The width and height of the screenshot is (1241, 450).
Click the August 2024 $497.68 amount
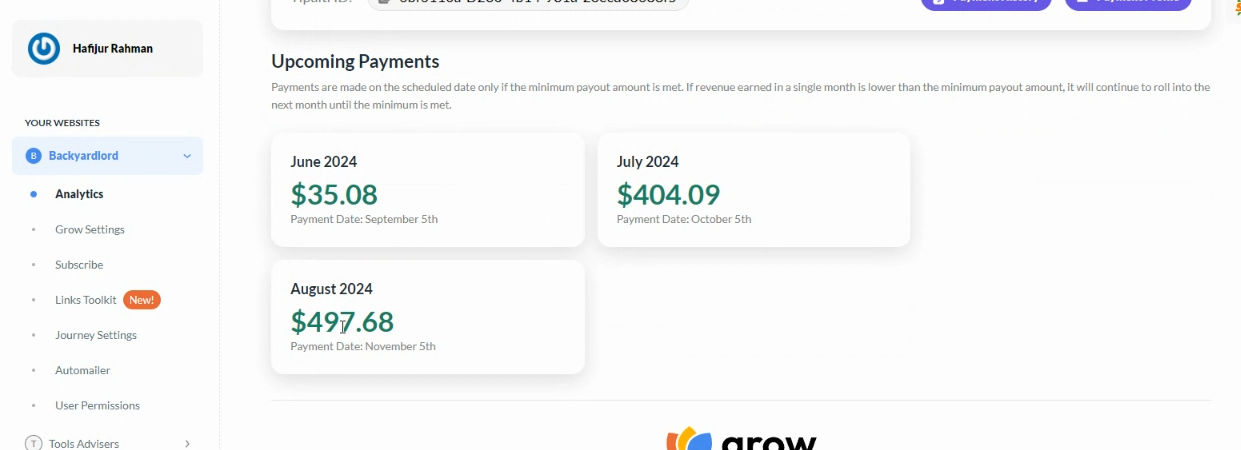pyautogui.click(x=342, y=322)
